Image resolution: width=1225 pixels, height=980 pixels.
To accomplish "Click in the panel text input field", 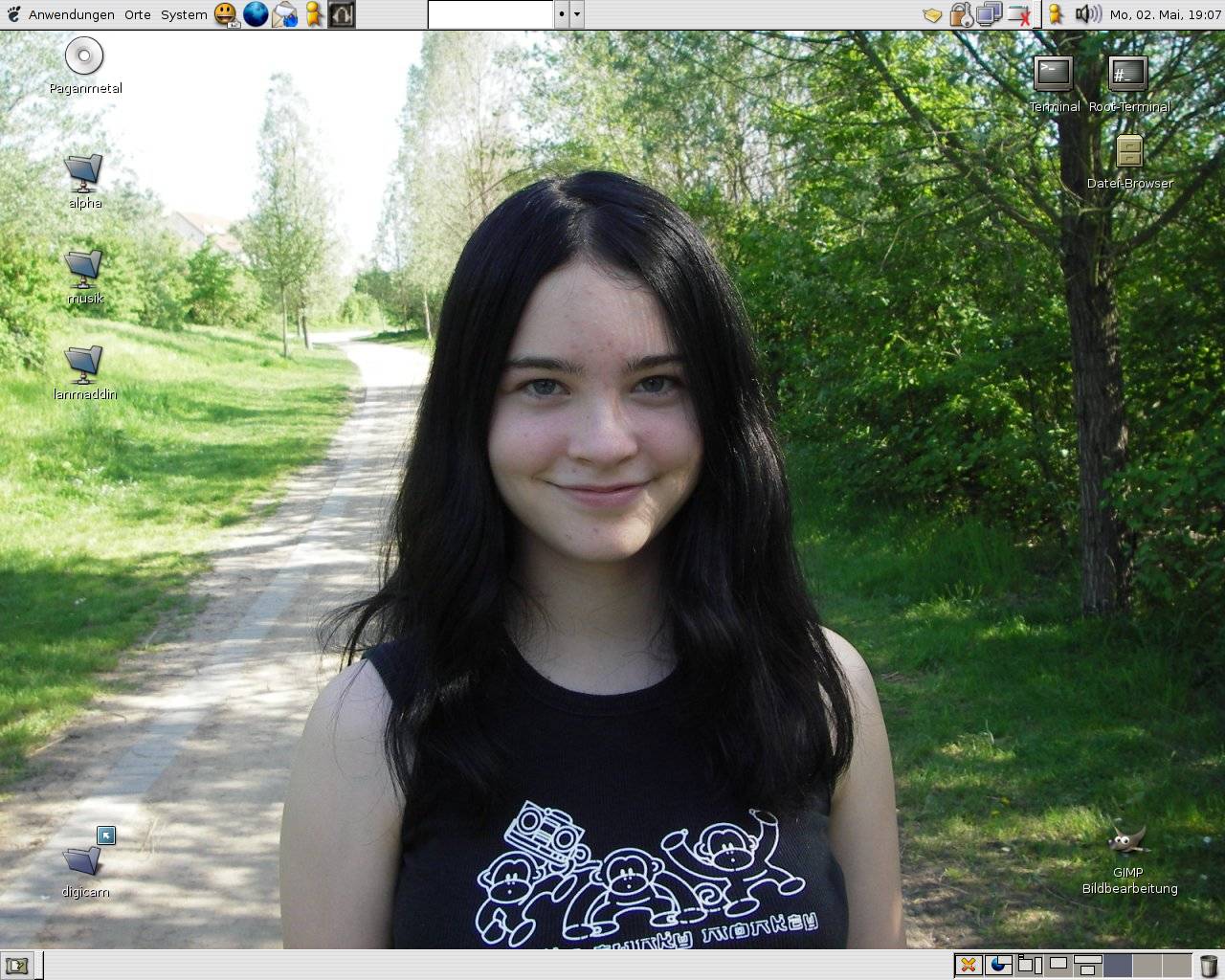I will pos(490,14).
